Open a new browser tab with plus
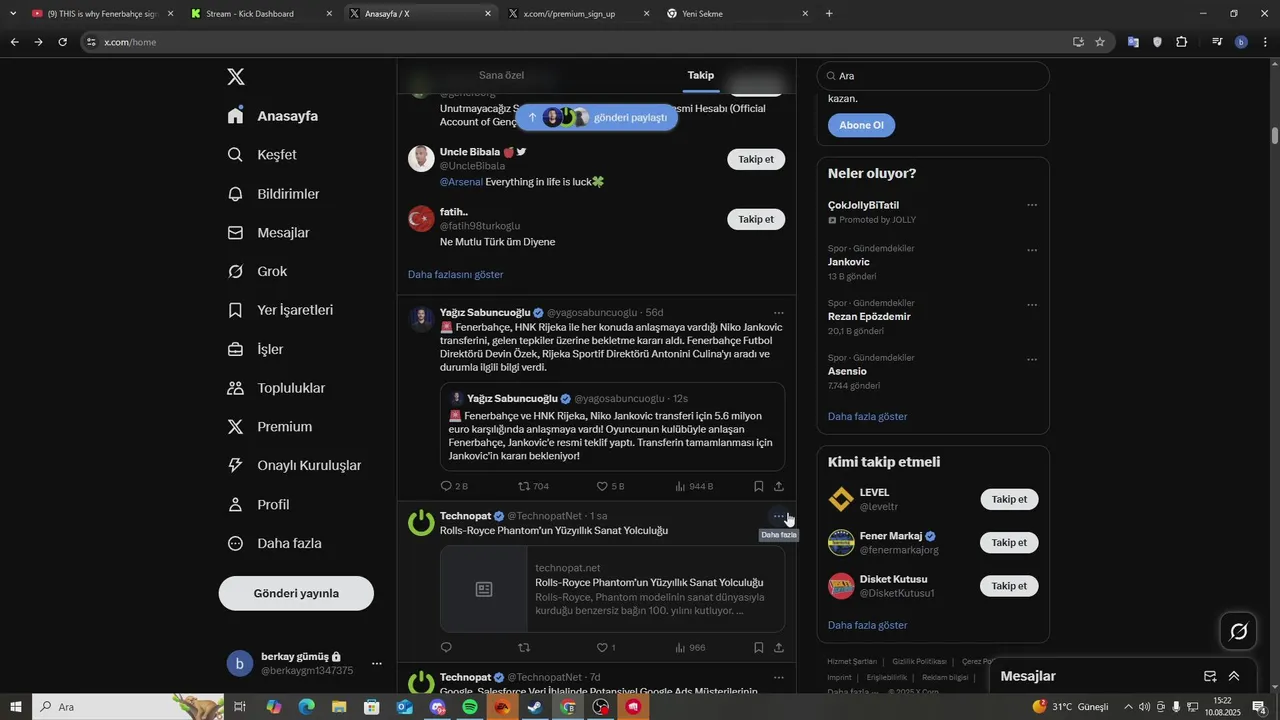The width and height of the screenshot is (1280, 720). tap(829, 14)
